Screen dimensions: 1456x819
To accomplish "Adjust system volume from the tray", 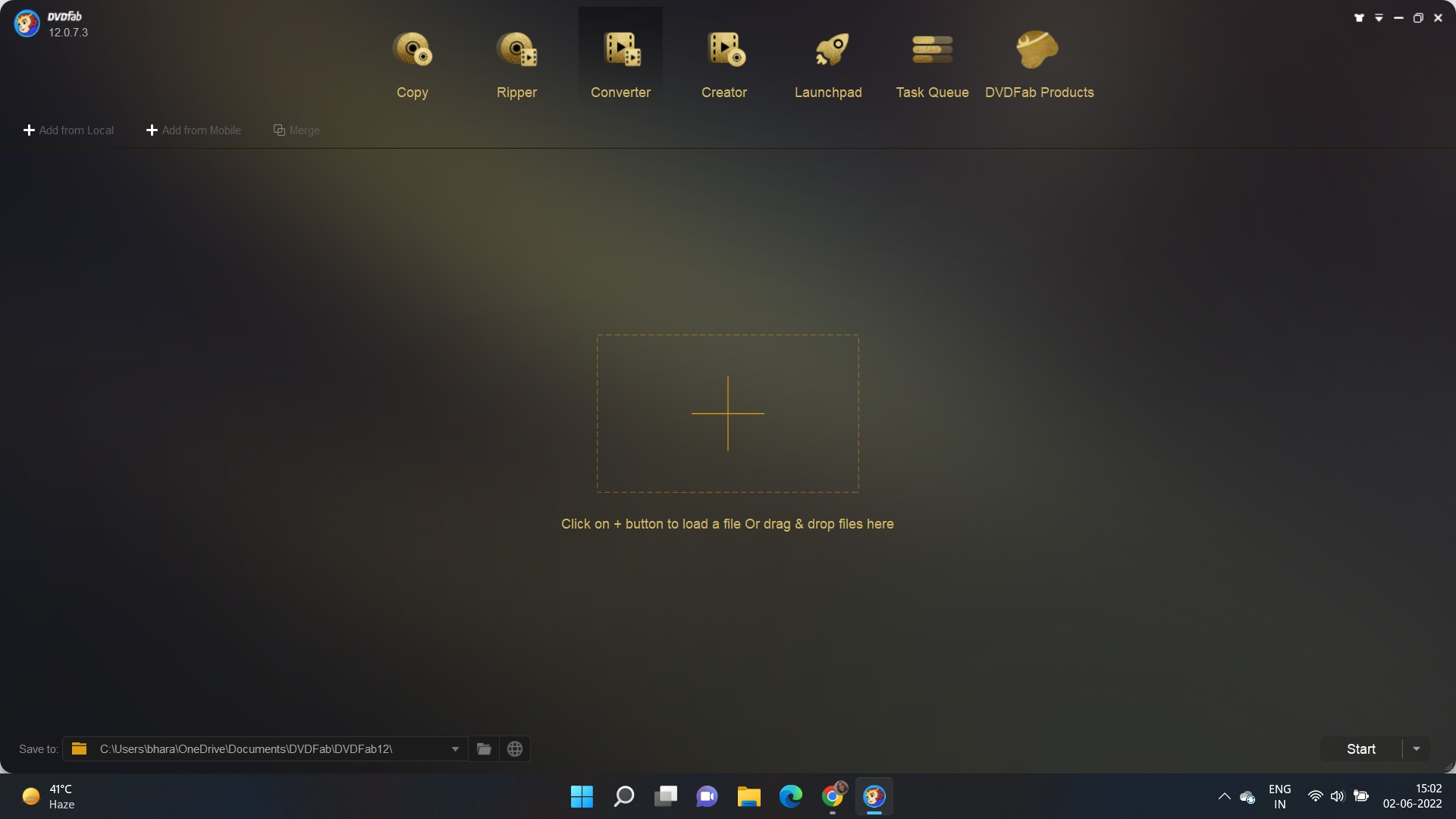I will [x=1337, y=796].
